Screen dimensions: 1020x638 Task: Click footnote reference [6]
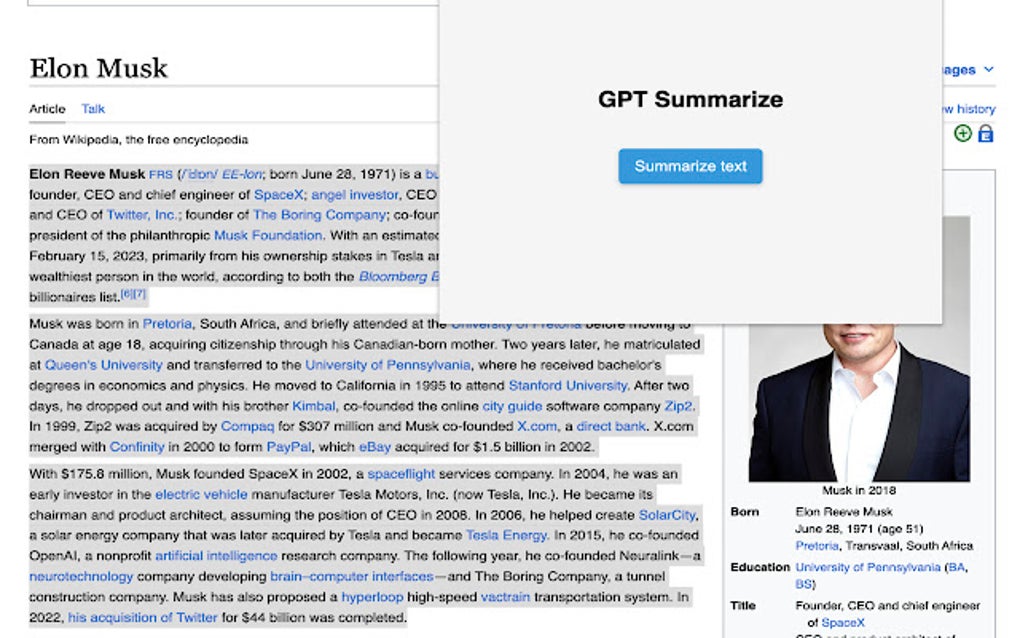[x=125, y=293]
